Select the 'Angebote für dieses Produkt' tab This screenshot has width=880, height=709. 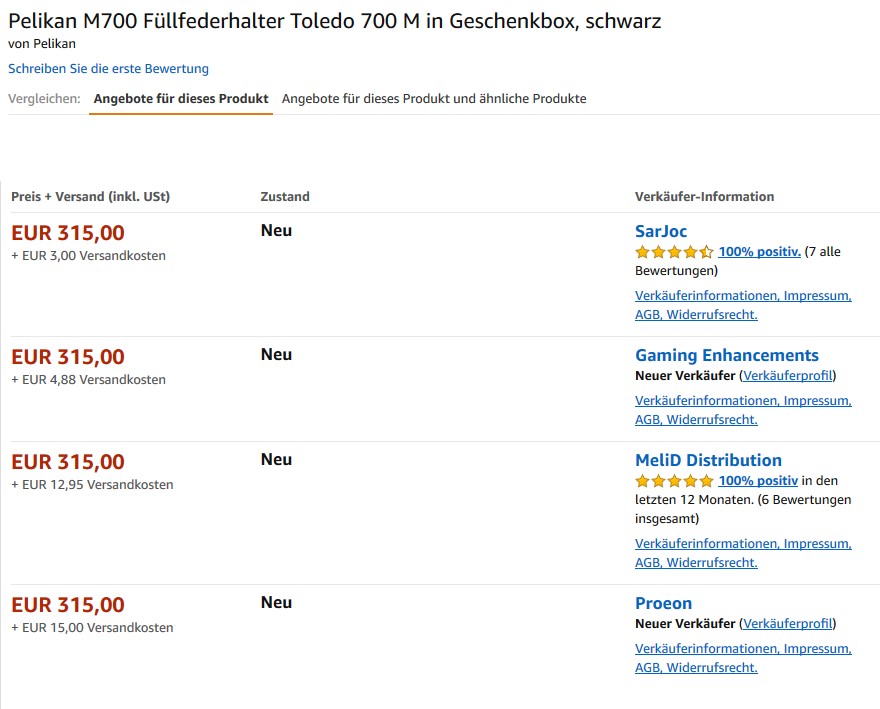(x=181, y=99)
